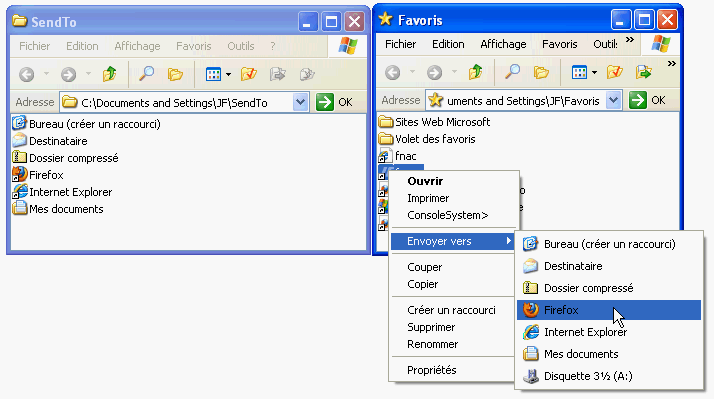Click Forward arrow in Favoris window toolbar
714x399 pixels.
[434, 72]
